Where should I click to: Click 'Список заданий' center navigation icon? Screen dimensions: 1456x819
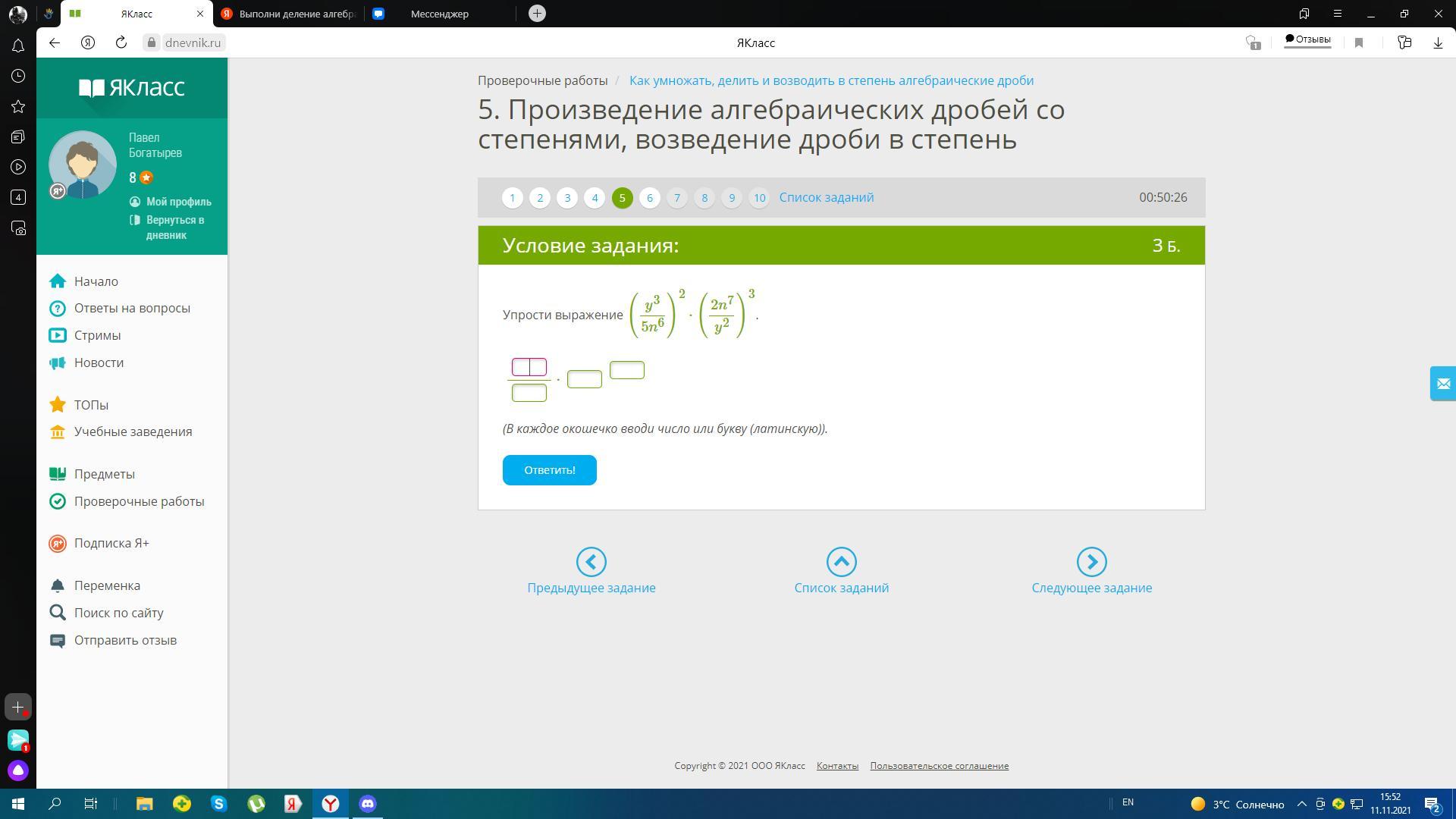coord(841,561)
